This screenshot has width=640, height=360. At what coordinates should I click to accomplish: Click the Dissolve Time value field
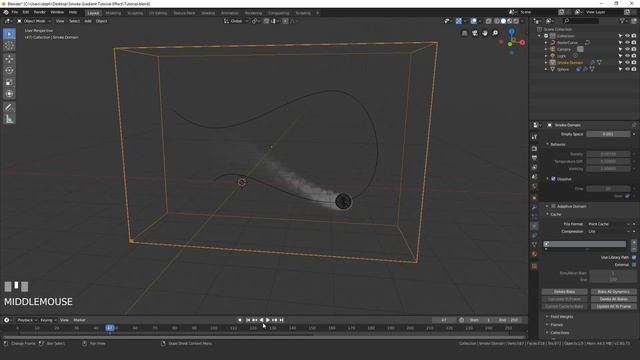608,189
